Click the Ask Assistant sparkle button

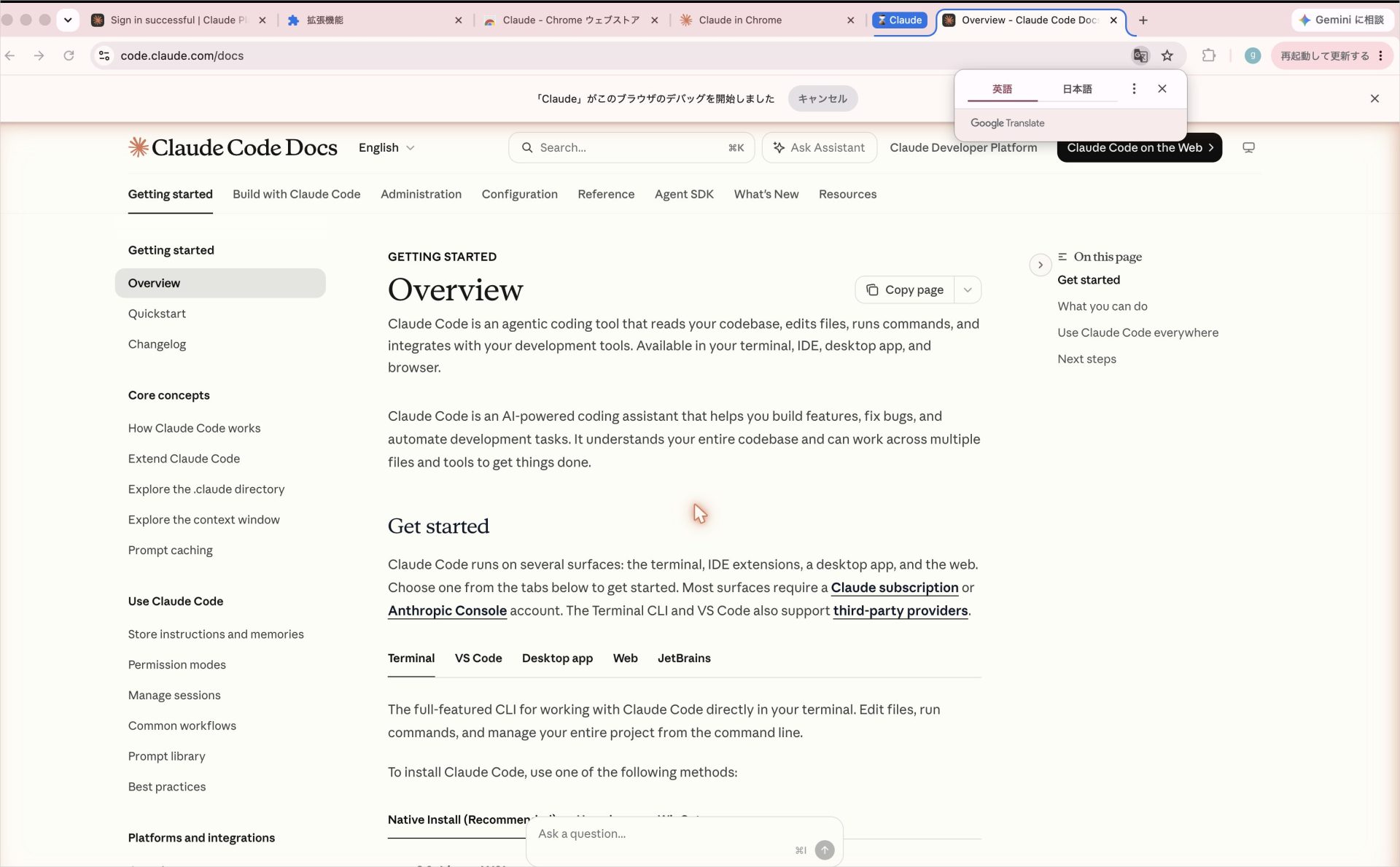point(820,147)
